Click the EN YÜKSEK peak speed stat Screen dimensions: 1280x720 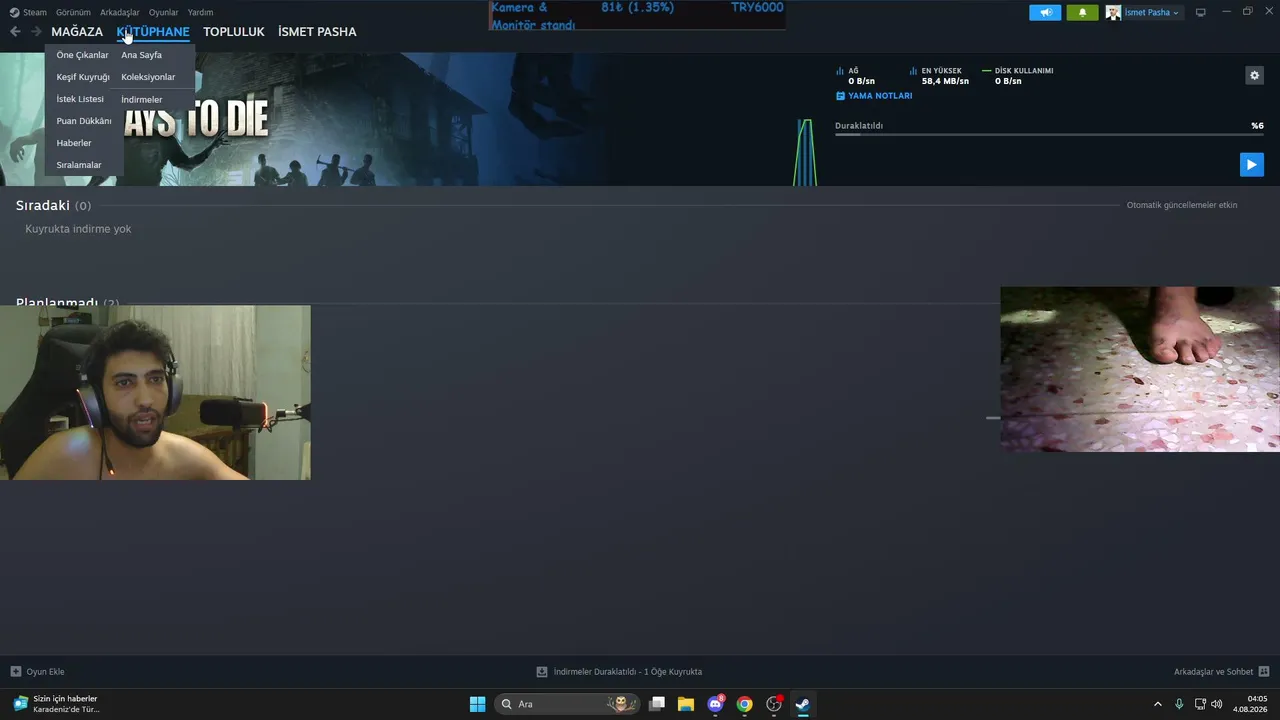point(939,76)
